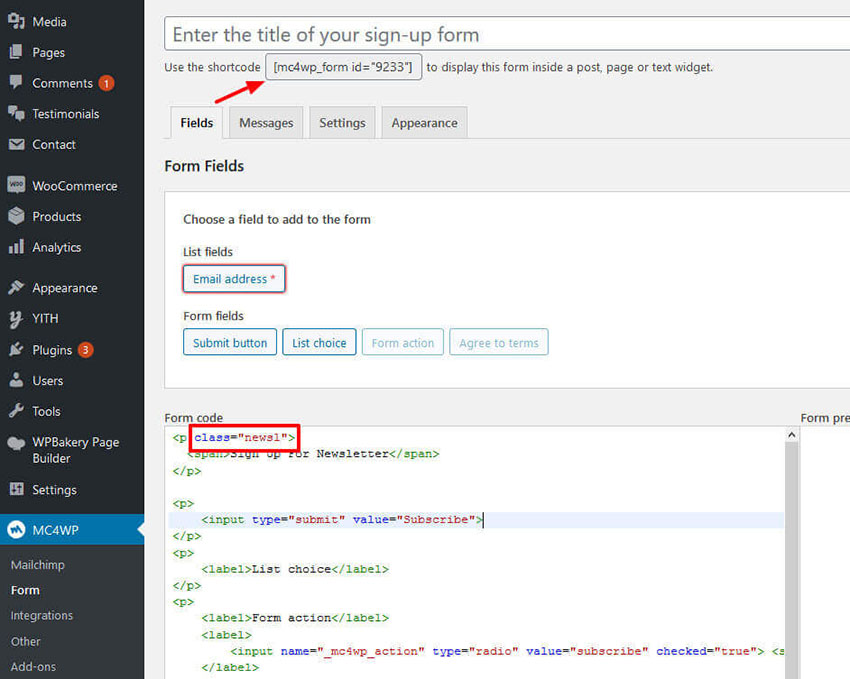Screen dimensions: 850x679
Task: Open Analytics via bar chart icon
Action: coord(16,247)
